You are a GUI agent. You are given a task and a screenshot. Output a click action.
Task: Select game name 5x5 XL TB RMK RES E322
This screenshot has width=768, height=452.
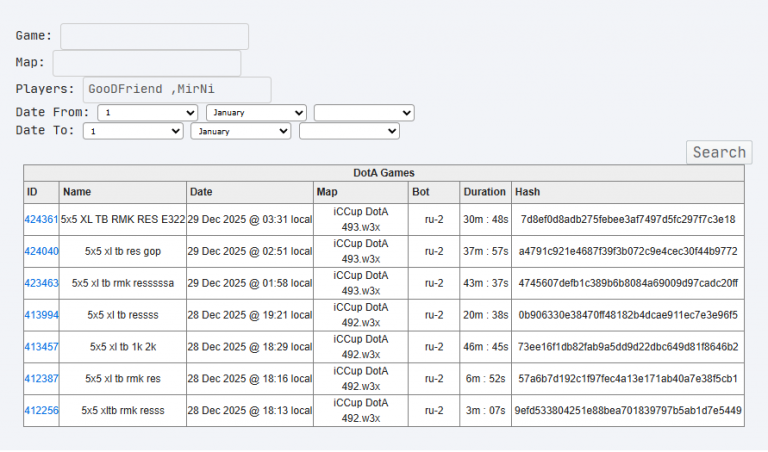[x=123, y=219]
